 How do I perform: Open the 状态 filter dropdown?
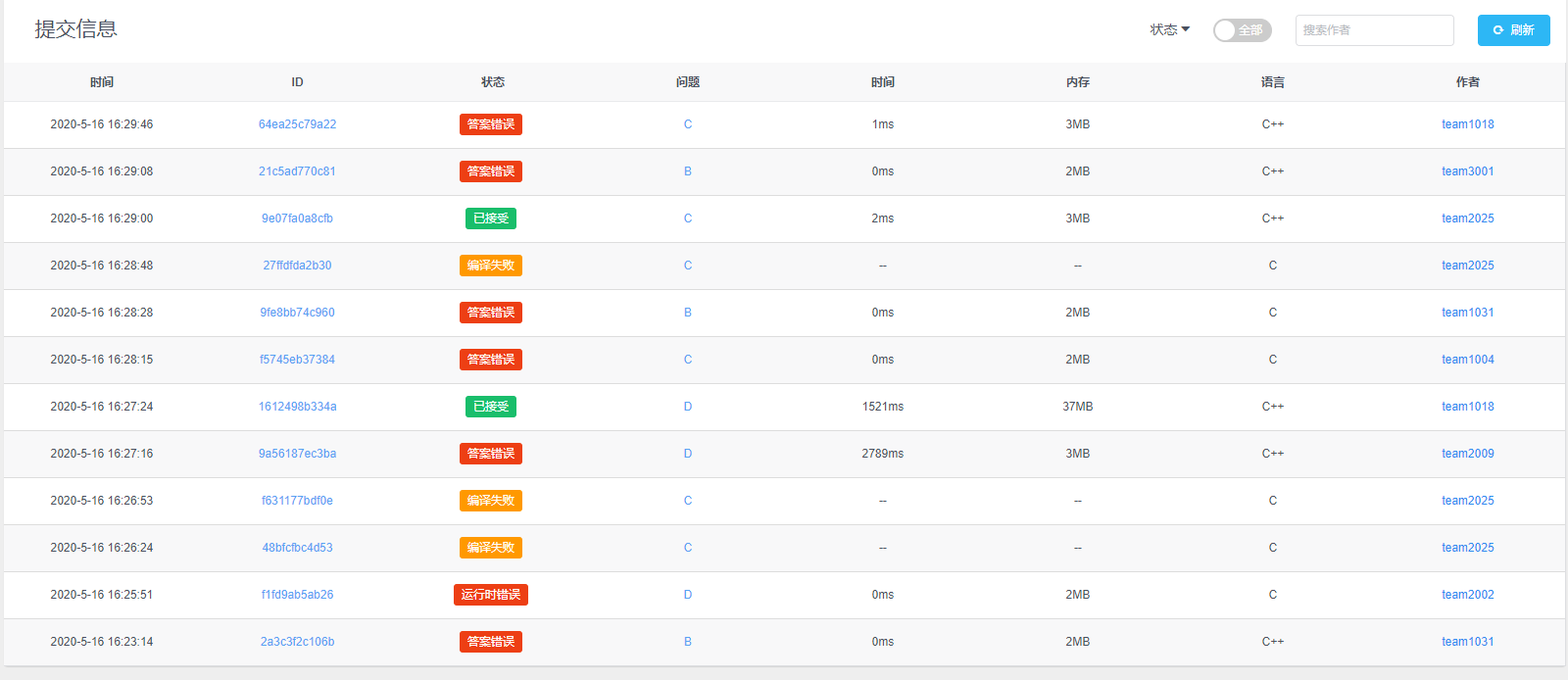(x=1169, y=29)
